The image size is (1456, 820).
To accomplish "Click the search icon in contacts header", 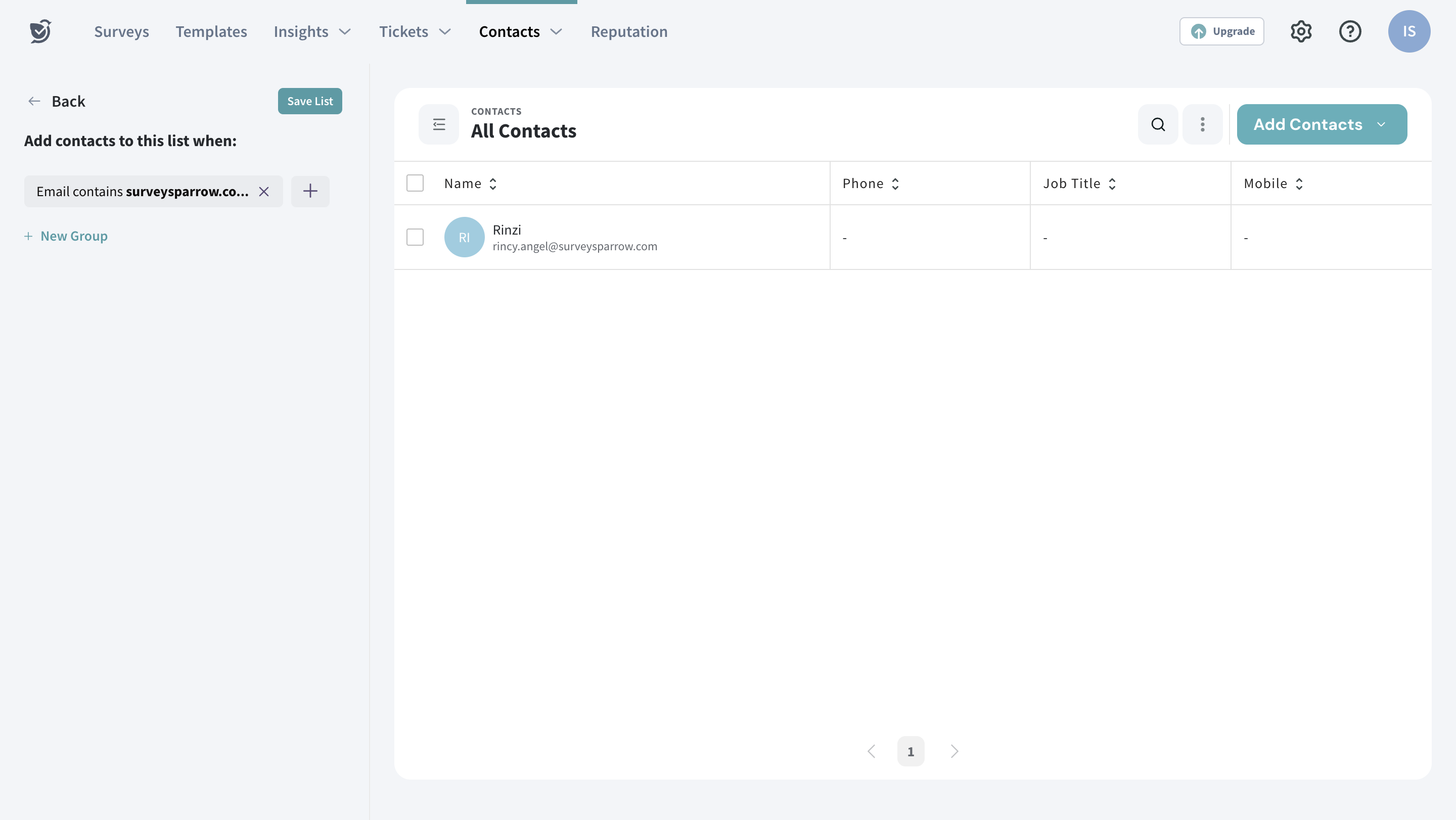I will [x=1158, y=124].
